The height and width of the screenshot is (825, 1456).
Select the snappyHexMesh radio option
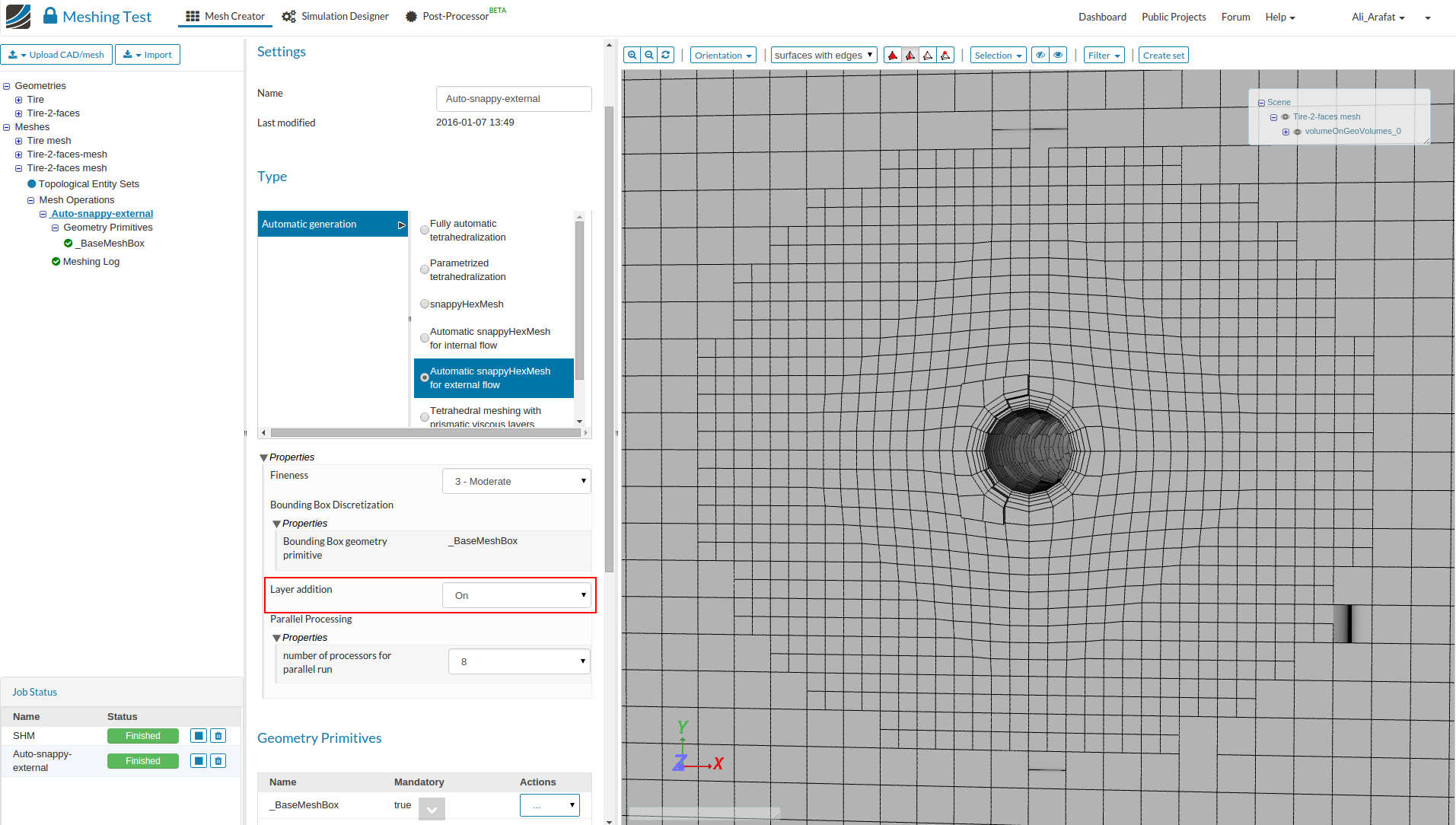[425, 304]
